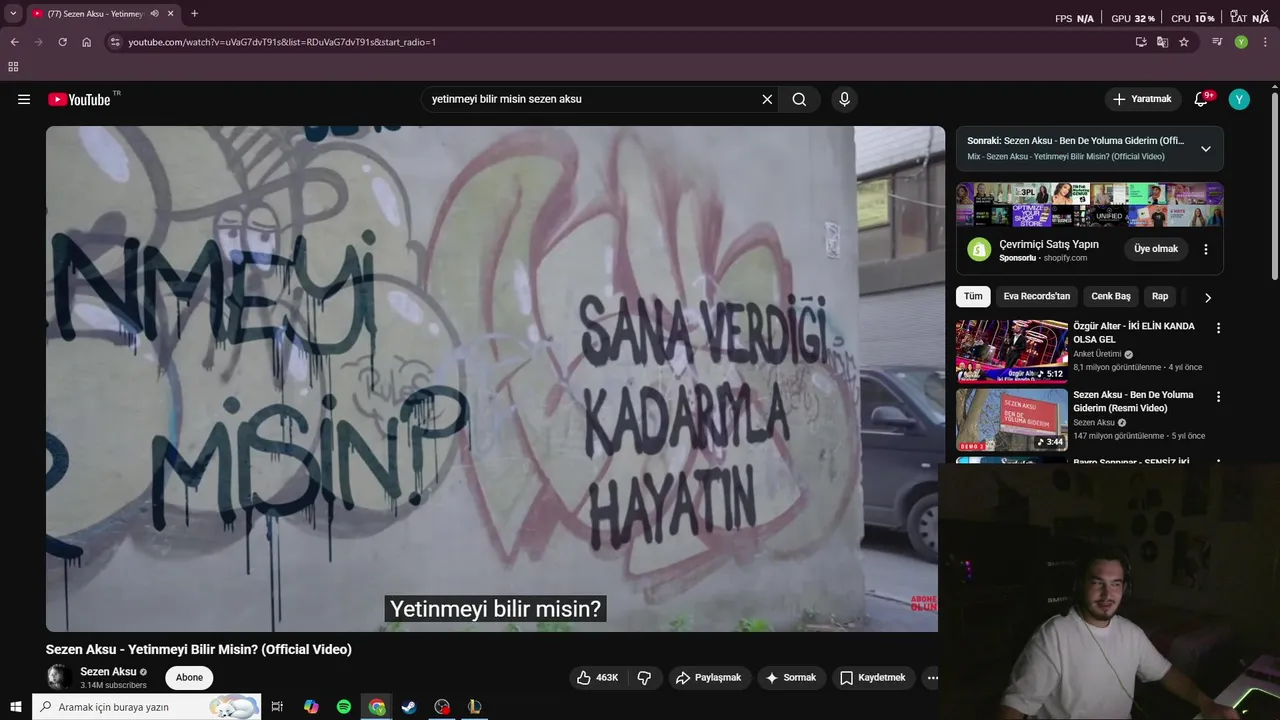
Task: Subscribe with the Abone button
Action: (x=189, y=677)
